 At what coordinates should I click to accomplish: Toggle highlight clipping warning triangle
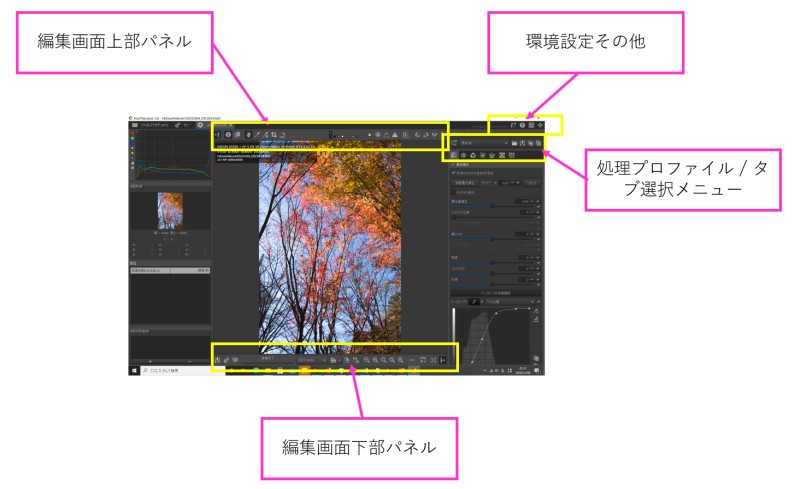[394, 135]
